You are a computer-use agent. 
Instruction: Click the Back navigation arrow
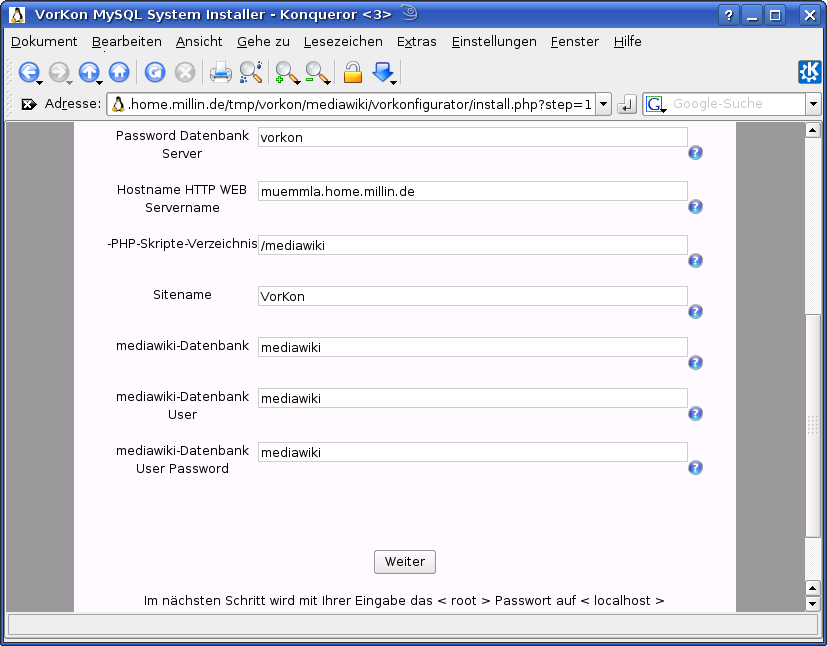tap(29, 72)
